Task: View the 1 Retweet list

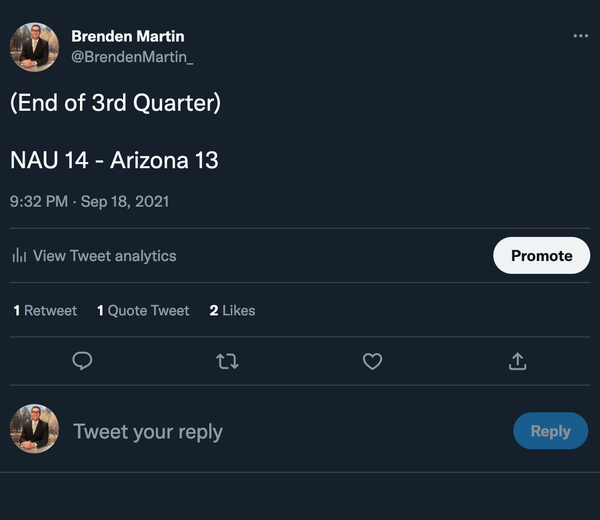Action: 45,311
